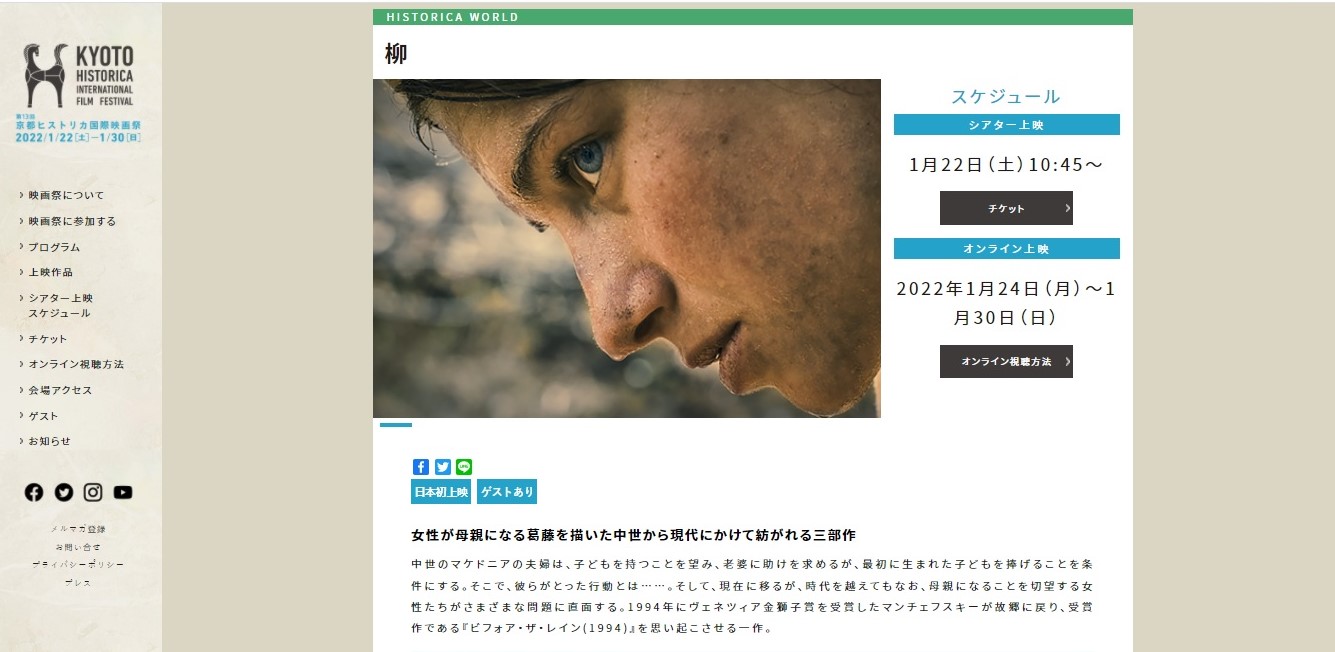Click the slideshow indicator bar below photo
The height and width of the screenshot is (652, 1335).
click(396, 425)
